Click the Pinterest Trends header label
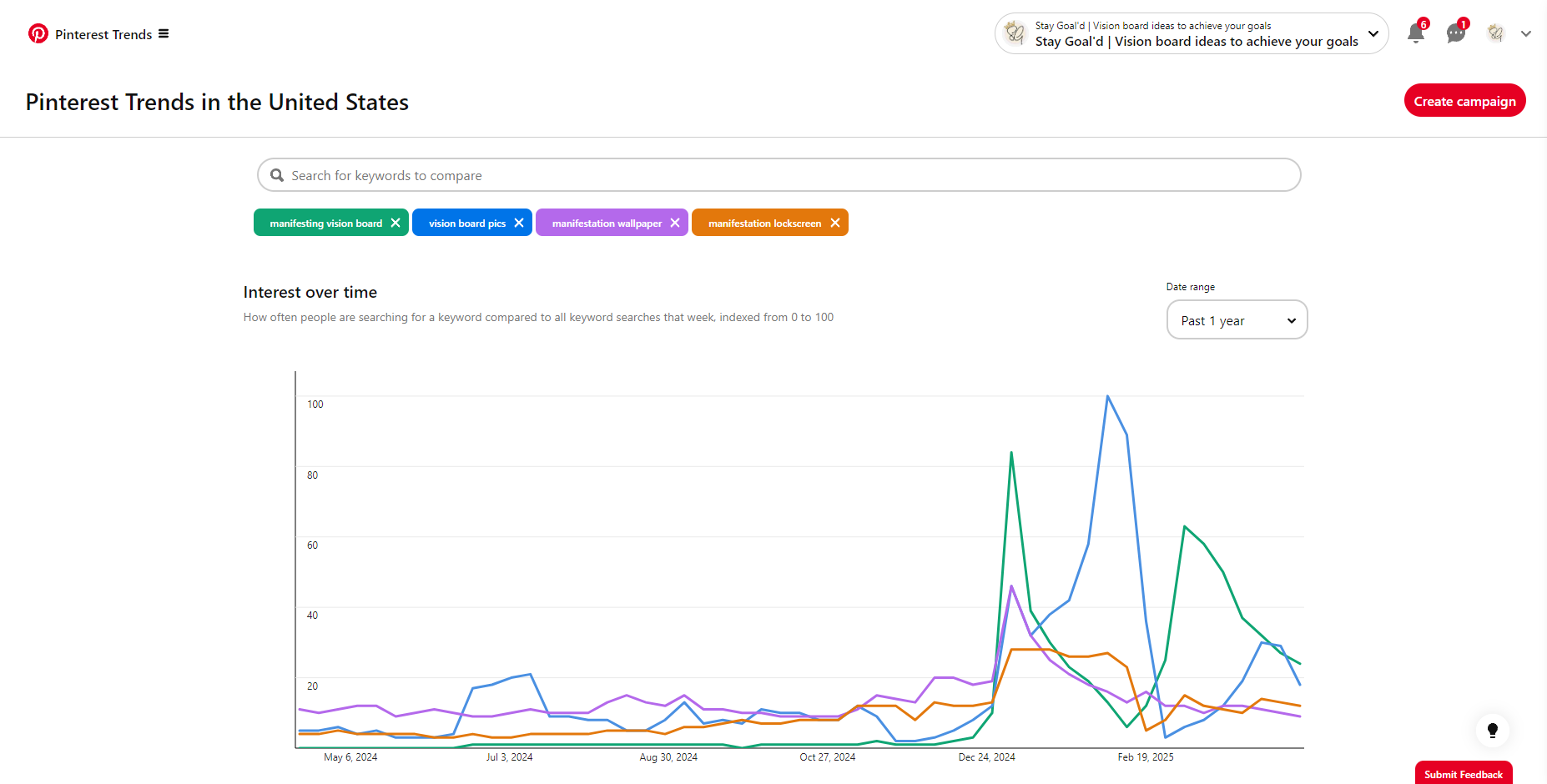 click(x=103, y=34)
